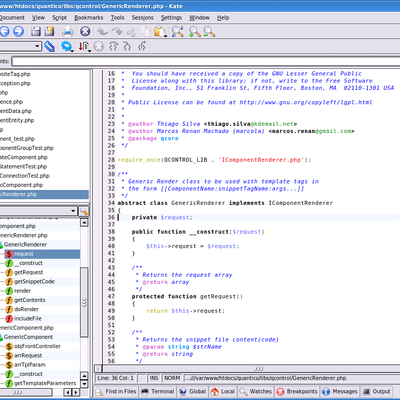Viewport: 400px width, 400px height.
Task: Click the red-arrow run script icon
Action: pos(85,47)
